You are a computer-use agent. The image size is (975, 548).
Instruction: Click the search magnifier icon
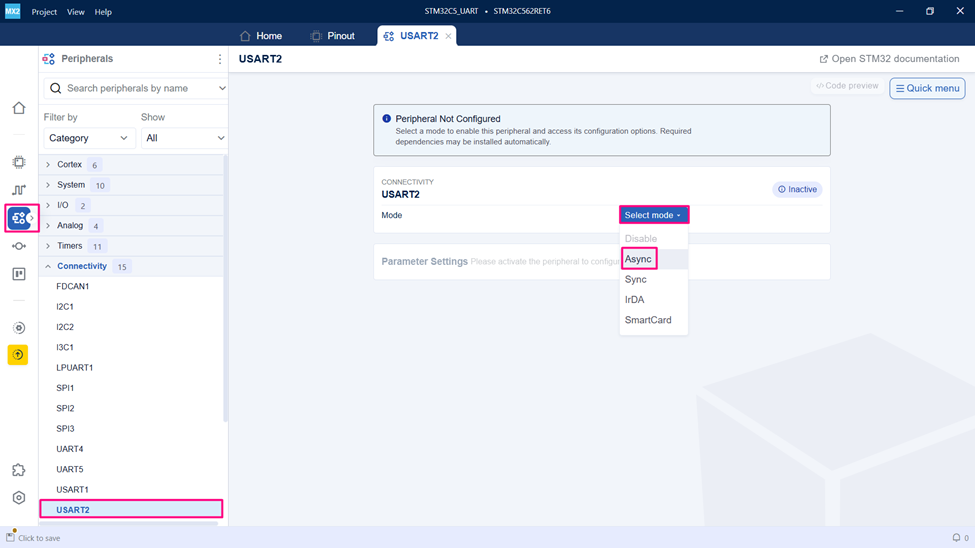[55, 88]
